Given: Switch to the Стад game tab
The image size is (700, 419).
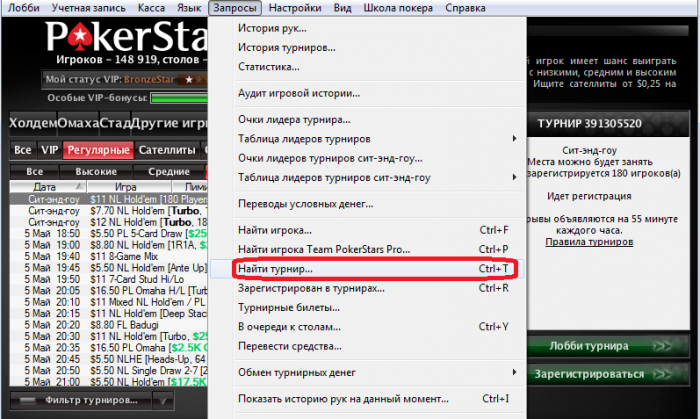Looking at the screenshot, I should (115, 123).
